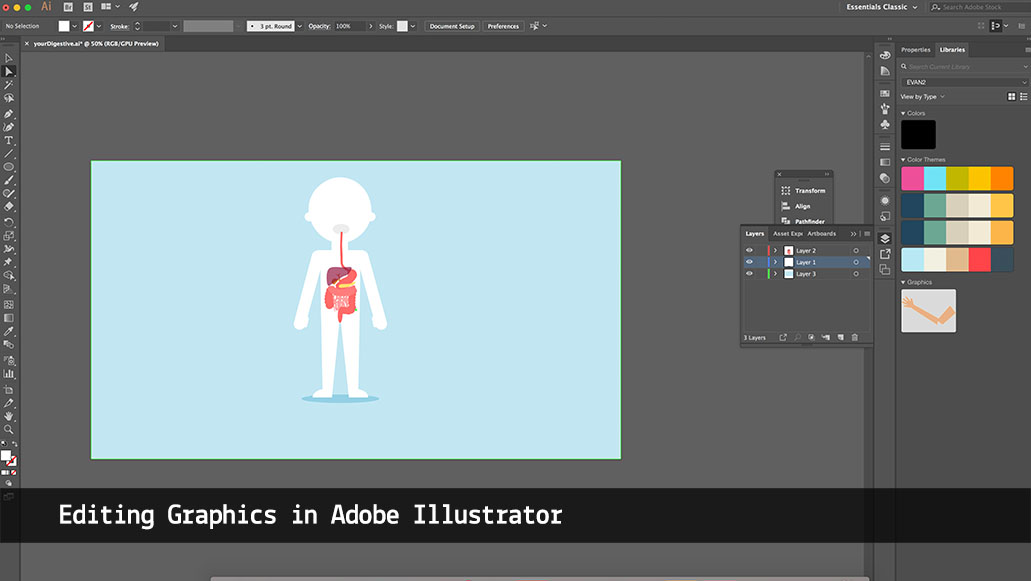Open the Essentials Classic workspace dropdown
This screenshot has width=1031, height=581.
click(x=879, y=7)
